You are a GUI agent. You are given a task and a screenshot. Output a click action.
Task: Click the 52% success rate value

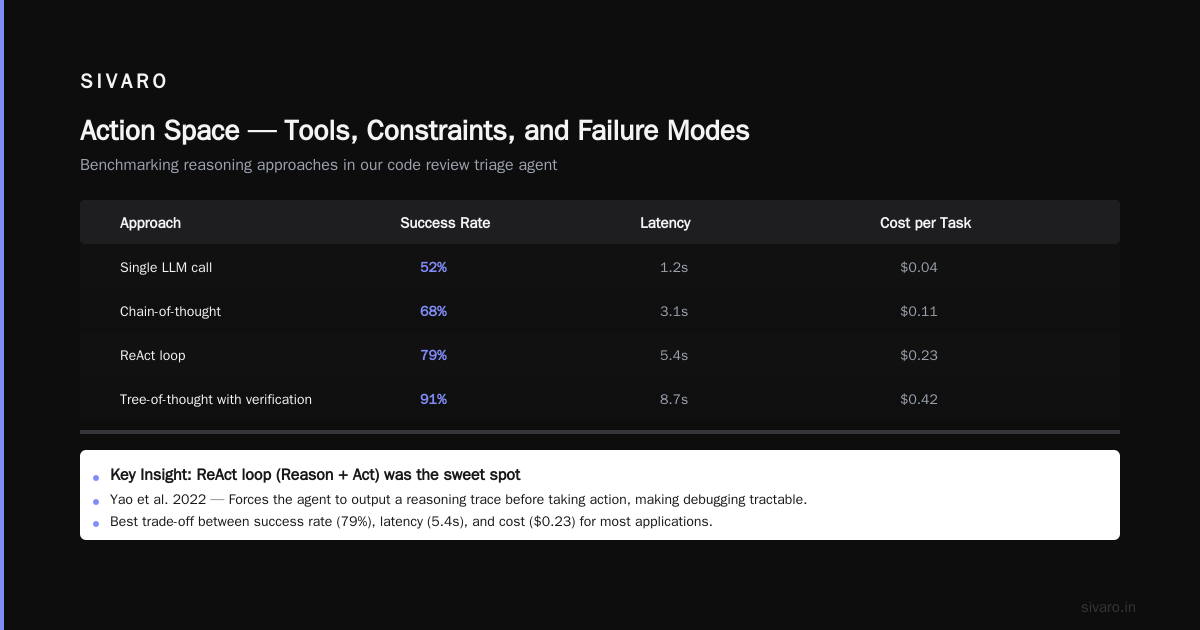(433, 267)
